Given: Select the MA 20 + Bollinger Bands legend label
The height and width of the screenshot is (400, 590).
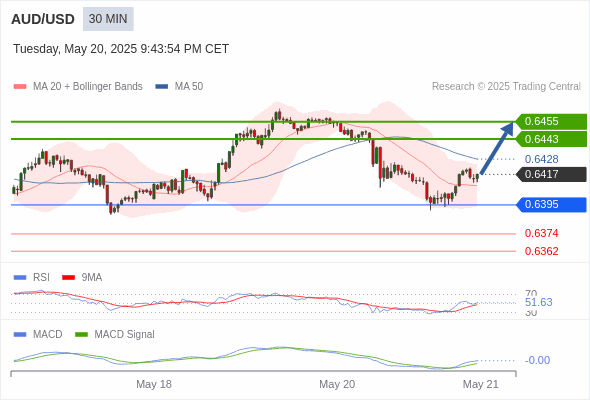Looking at the screenshot, I should [88, 87].
